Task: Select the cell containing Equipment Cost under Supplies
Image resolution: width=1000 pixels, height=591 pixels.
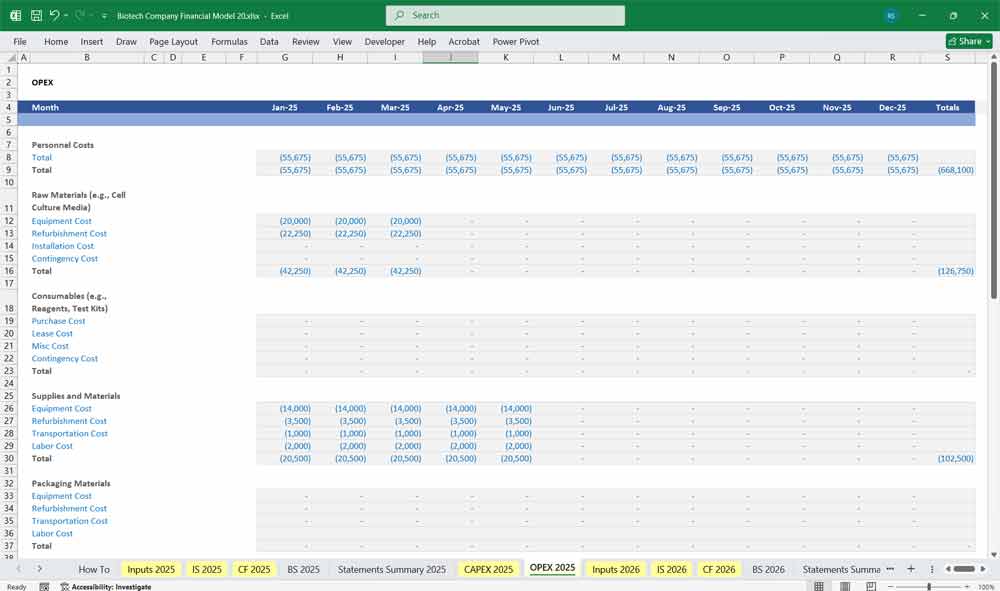Action: (x=62, y=408)
